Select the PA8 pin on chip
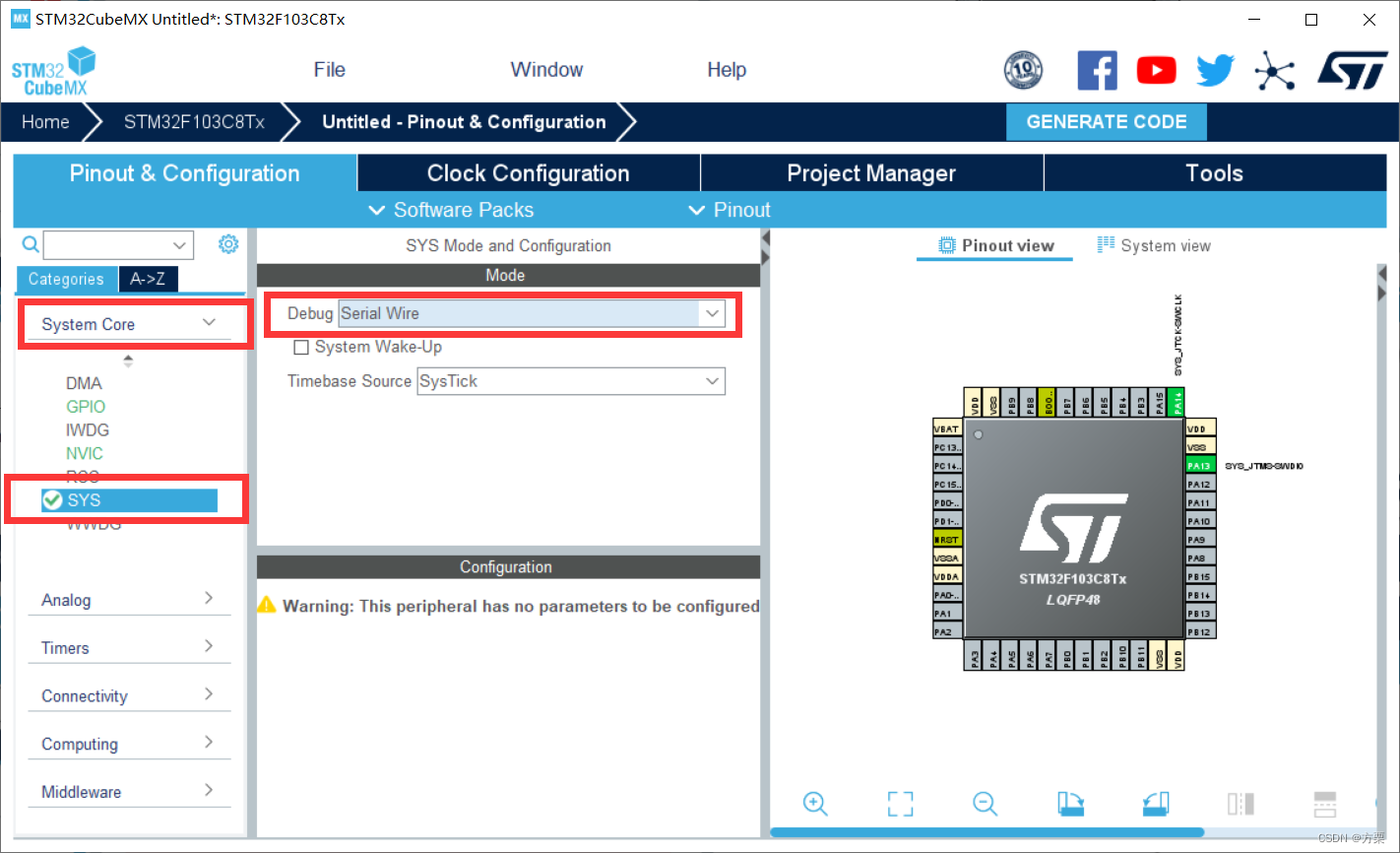The height and width of the screenshot is (853, 1400). (x=1199, y=558)
